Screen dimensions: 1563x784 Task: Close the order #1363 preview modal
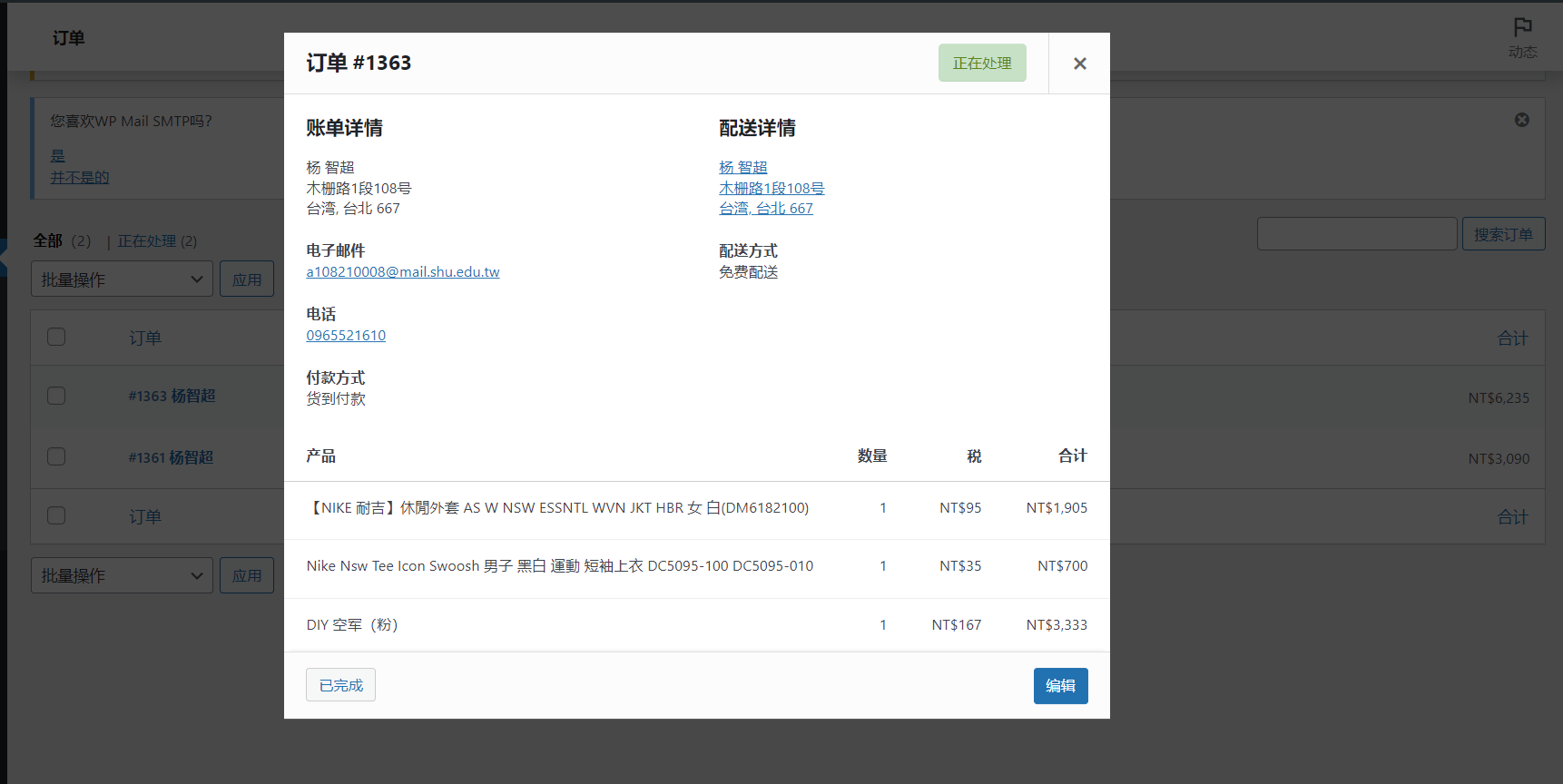(x=1079, y=64)
